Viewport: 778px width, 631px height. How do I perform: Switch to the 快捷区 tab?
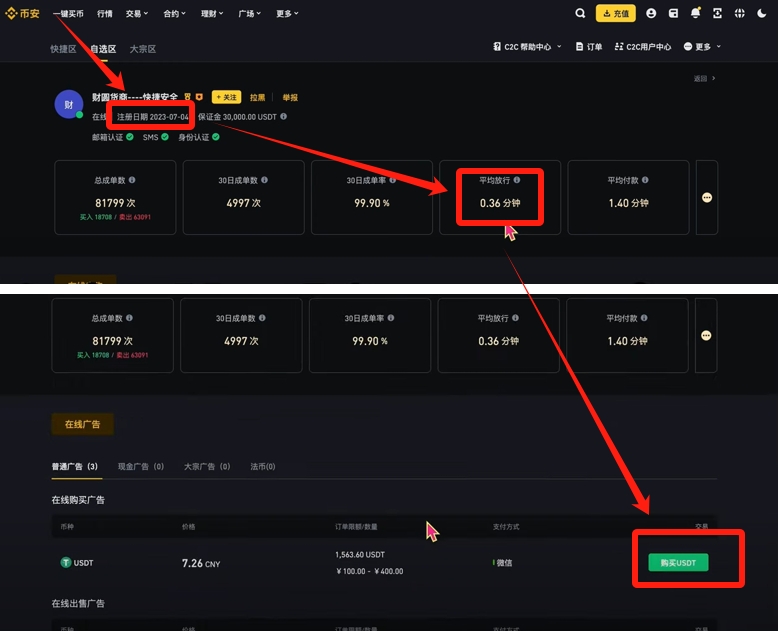tap(63, 49)
